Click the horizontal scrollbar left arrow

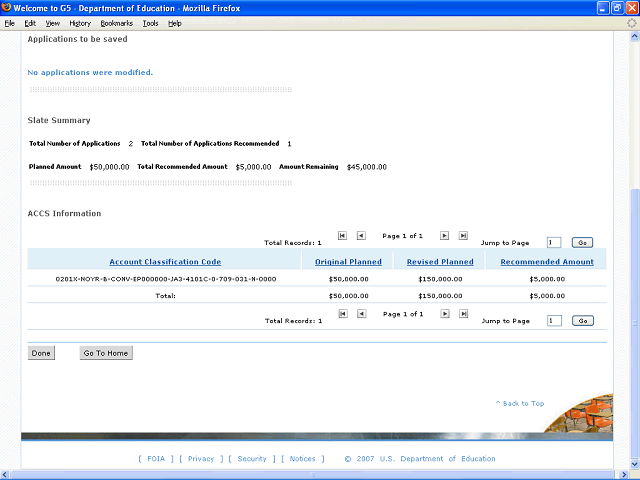pos(5,475)
